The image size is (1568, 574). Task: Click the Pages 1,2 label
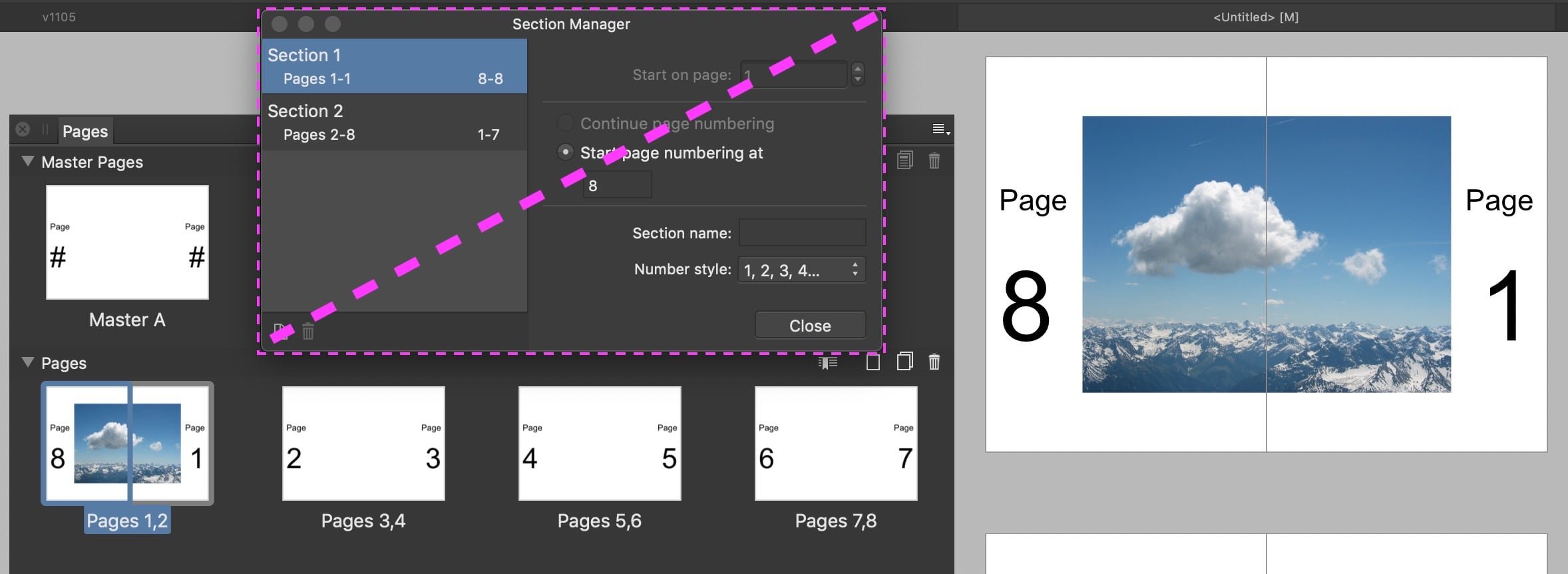point(127,521)
